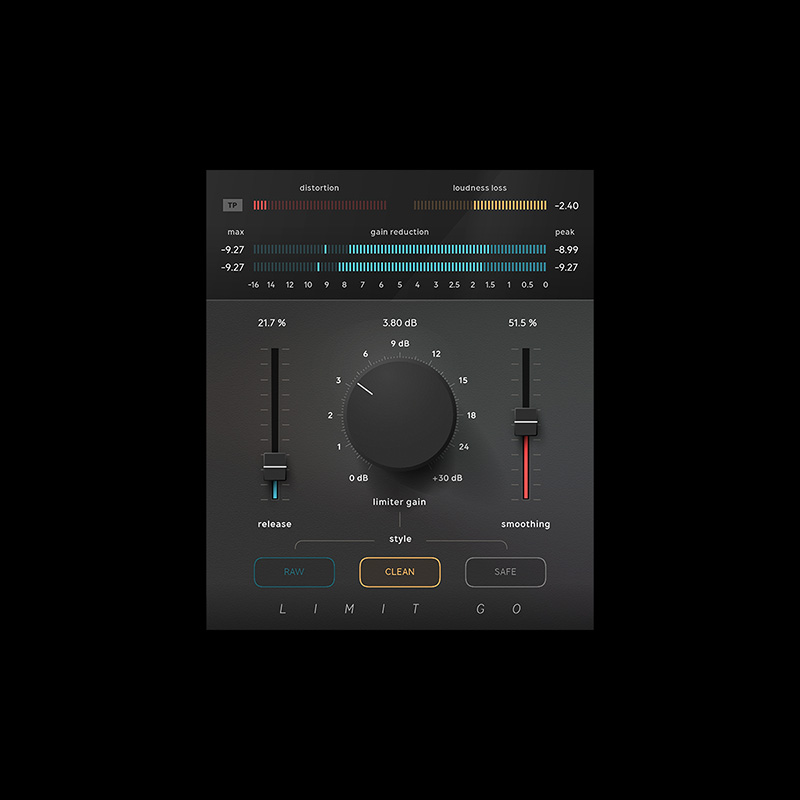The height and width of the screenshot is (800, 800).
Task: Click the 'style' section label
Action: pyautogui.click(x=401, y=539)
